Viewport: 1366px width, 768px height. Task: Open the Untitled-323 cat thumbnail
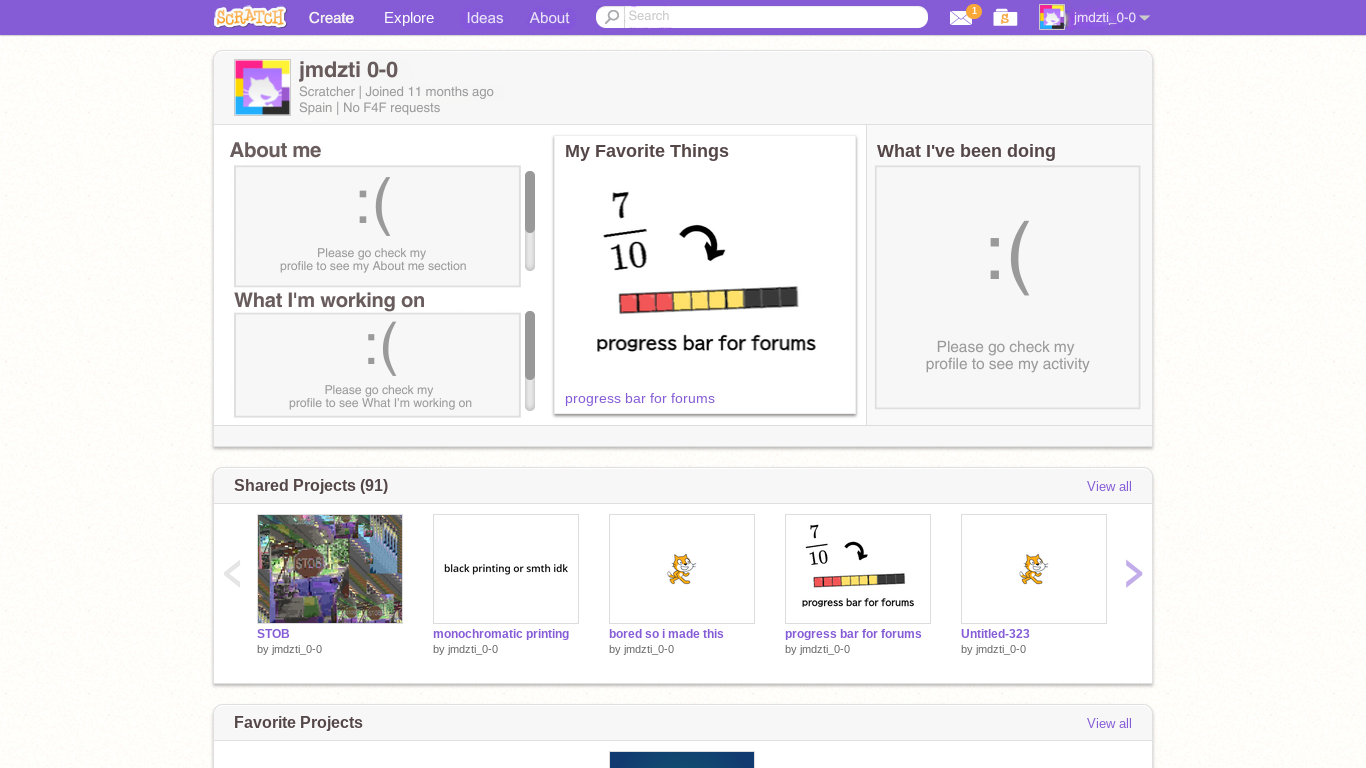[x=1034, y=569]
